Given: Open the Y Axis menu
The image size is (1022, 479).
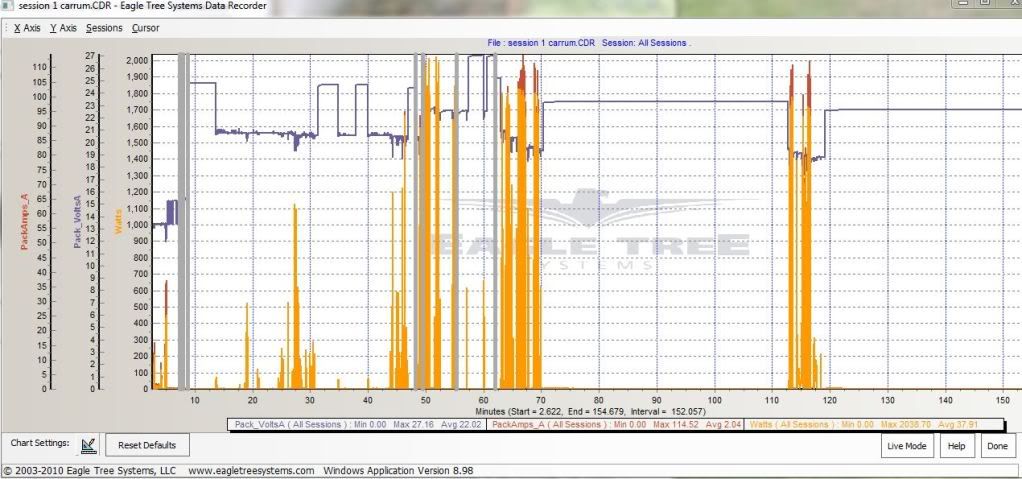Looking at the screenshot, I should click(x=63, y=28).
